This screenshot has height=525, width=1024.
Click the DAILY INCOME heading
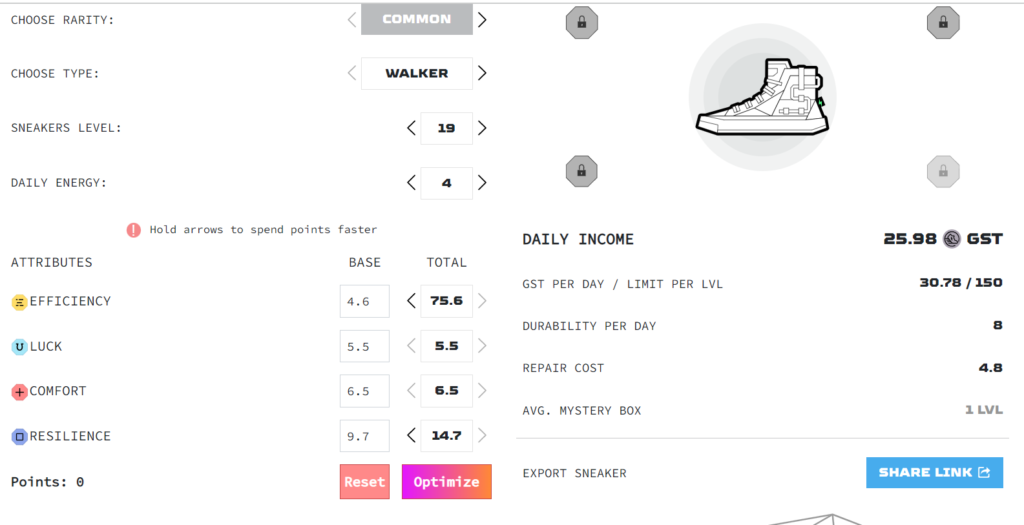[578, 239]
